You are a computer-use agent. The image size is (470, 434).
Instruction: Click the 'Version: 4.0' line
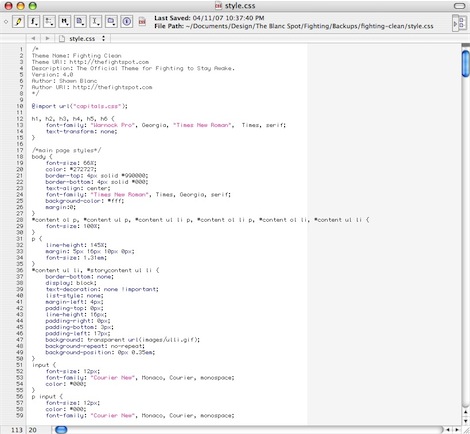tap(52, 75)
